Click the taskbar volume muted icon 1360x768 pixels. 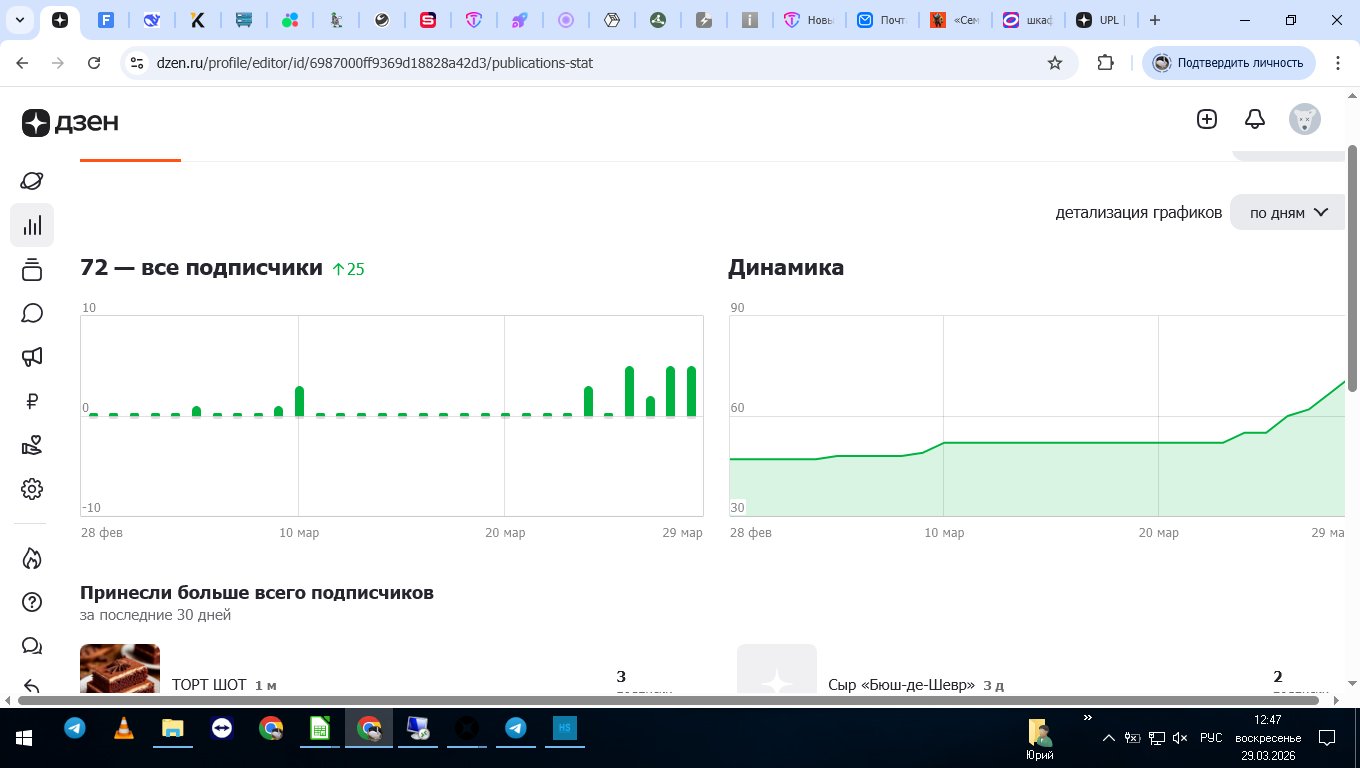1180,738
